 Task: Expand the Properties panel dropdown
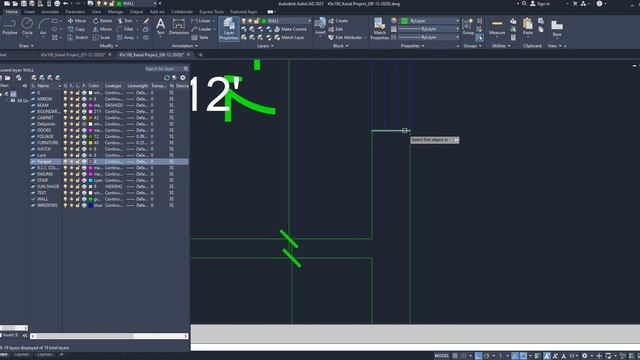[413, 46]
